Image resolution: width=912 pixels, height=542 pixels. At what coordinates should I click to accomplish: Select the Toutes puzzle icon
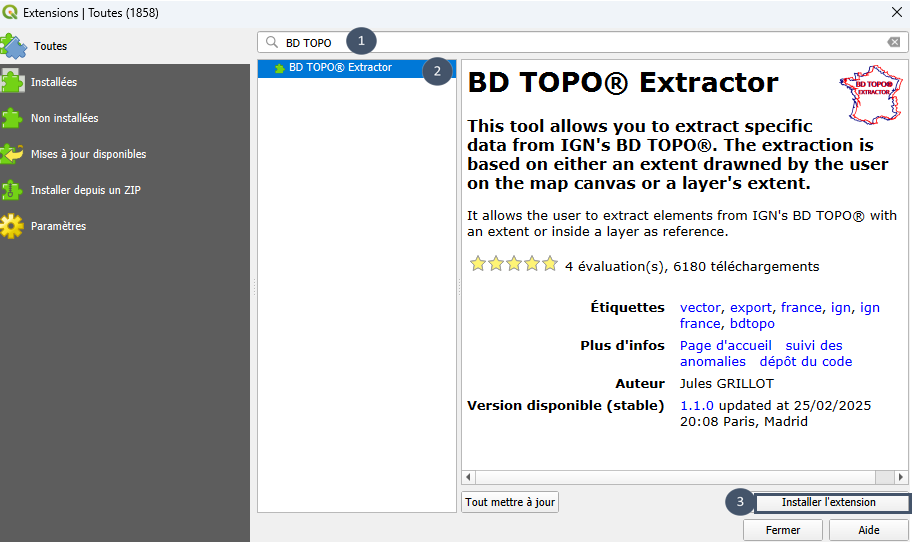[13, 46]
